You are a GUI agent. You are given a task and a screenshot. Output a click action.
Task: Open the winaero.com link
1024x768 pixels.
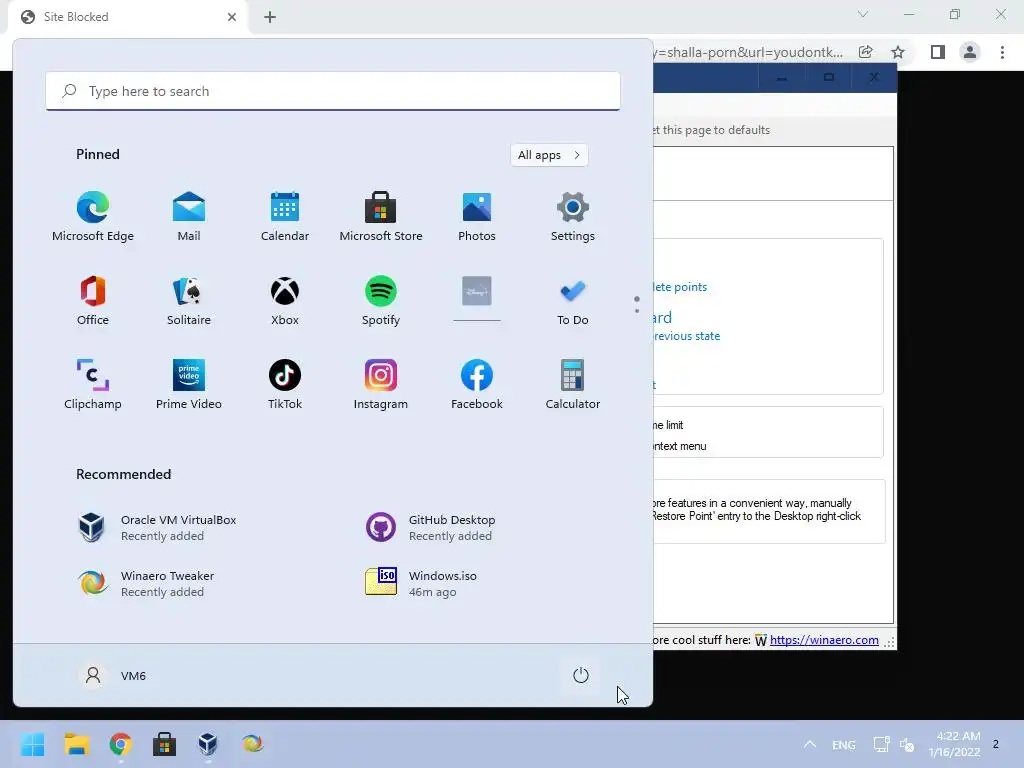824,640
